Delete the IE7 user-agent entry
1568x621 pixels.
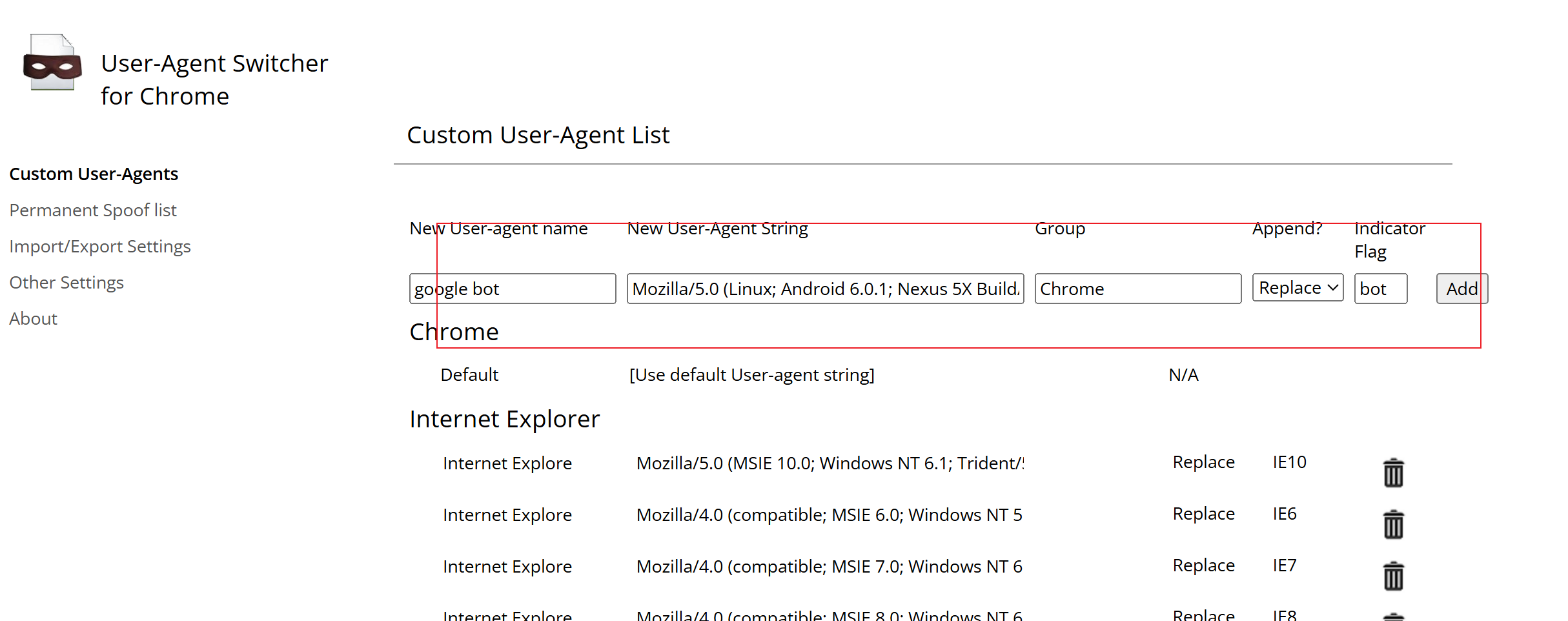[x=1394, y=576]
